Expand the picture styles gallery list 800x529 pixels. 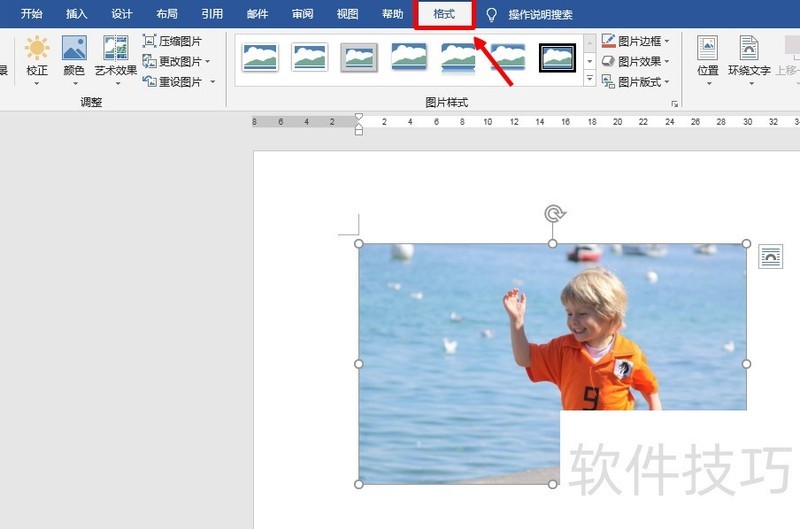pyautogui.click(x=589, y=78)
